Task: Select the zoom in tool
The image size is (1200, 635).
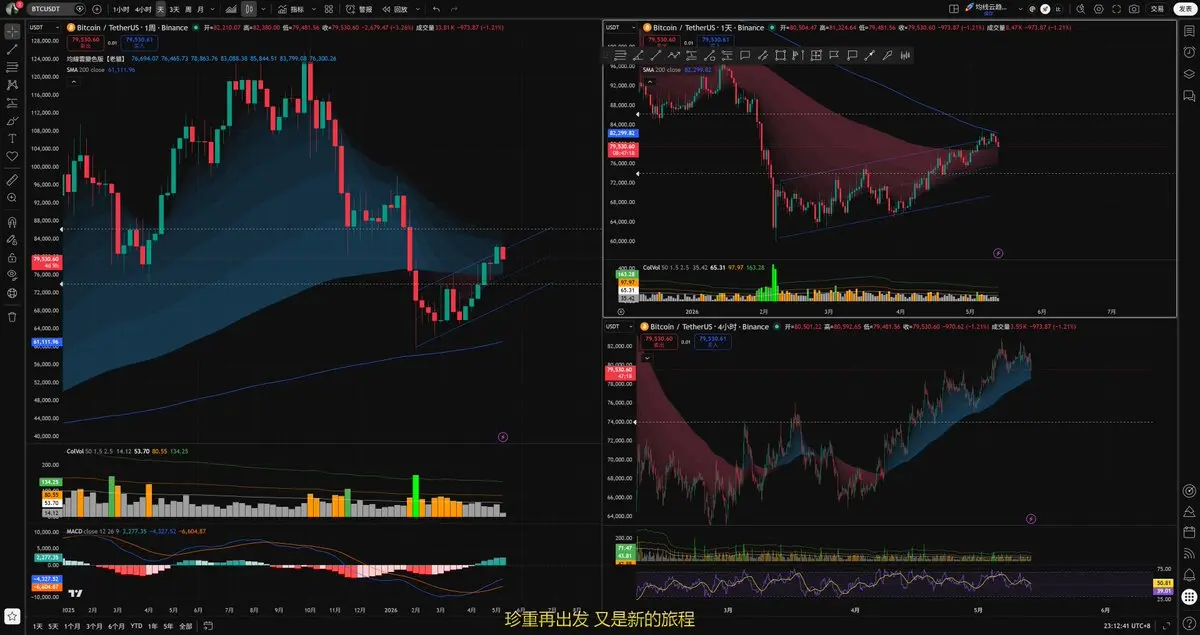Action: click(x=12, y=199)
